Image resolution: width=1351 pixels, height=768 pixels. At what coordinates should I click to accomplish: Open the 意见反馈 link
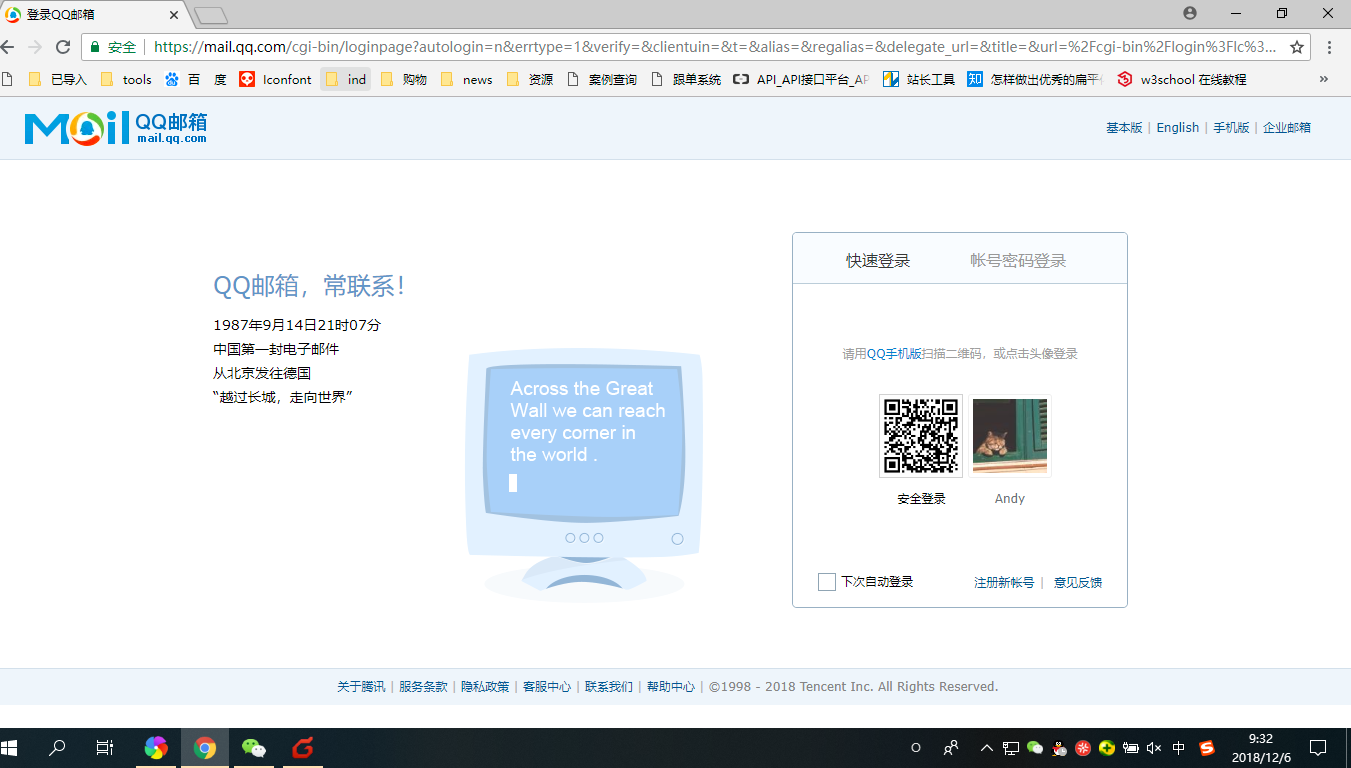[x=1078, y=582]
